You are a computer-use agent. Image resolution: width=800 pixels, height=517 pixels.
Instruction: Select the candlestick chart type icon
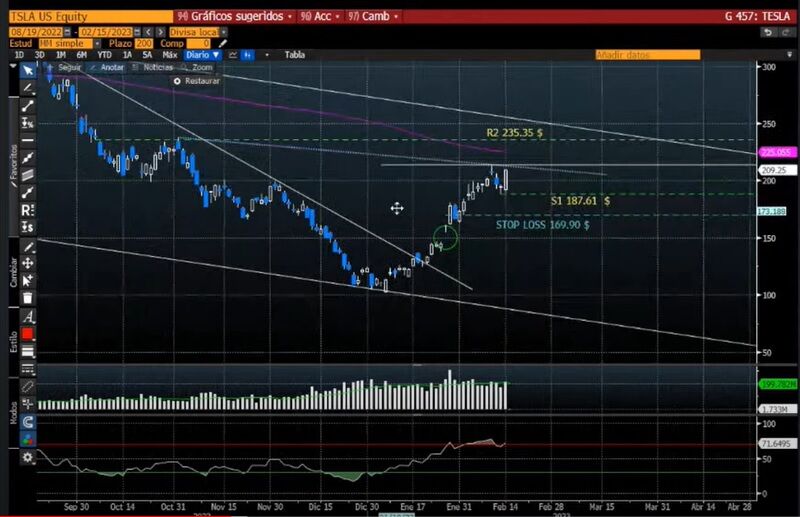click(x=248, y=55)
